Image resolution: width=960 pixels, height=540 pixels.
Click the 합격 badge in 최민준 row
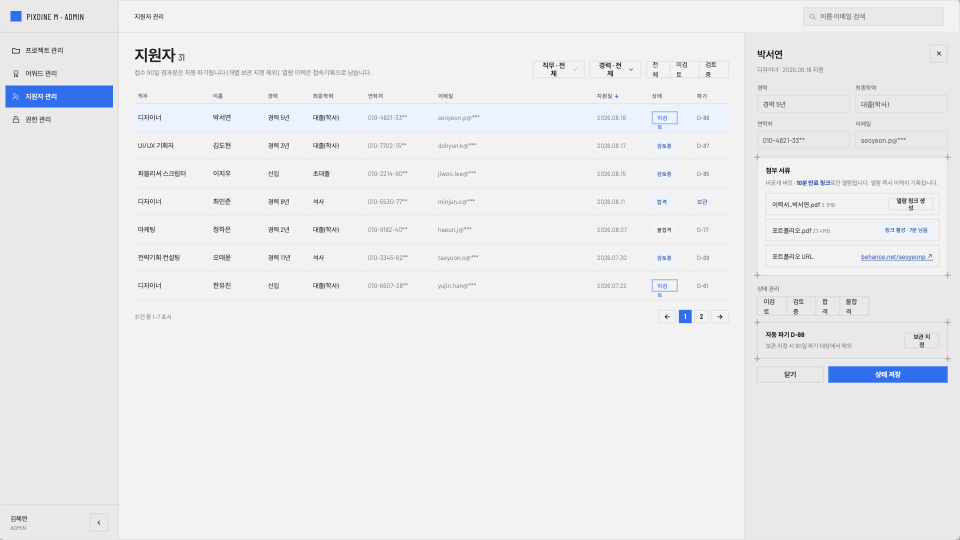(662, 202)
